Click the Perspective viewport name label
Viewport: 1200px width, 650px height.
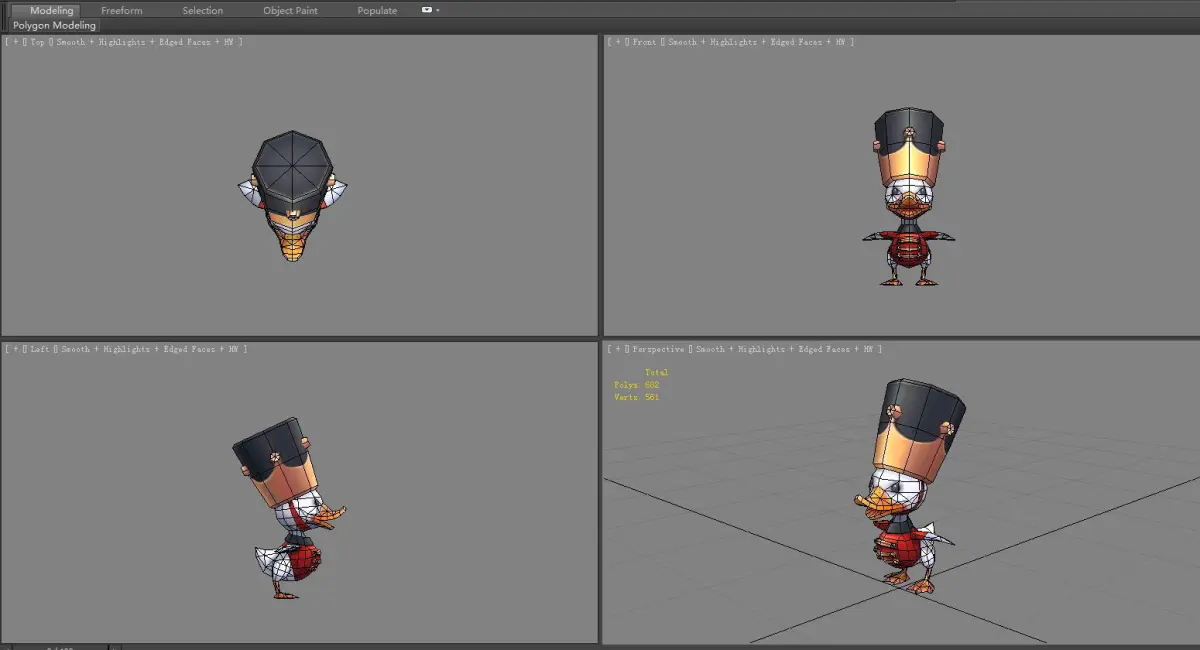pos(659,349)
